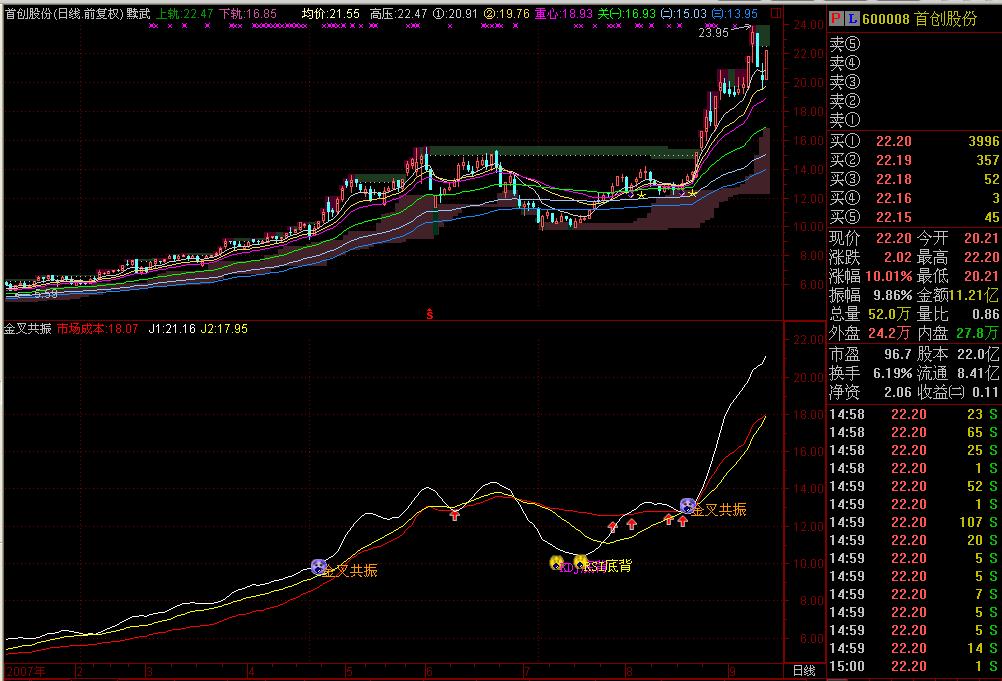
Task: Click month 5 marker on the timeline
Action: (349, 671)
